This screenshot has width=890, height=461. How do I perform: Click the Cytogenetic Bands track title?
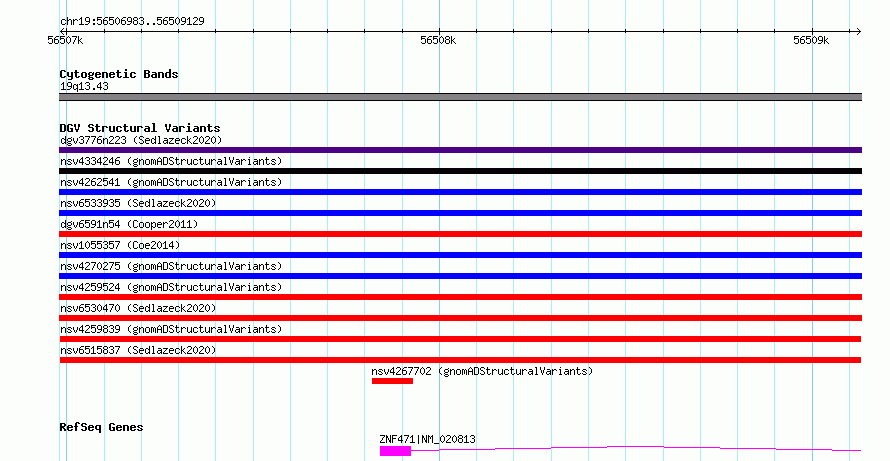point(119,74)
